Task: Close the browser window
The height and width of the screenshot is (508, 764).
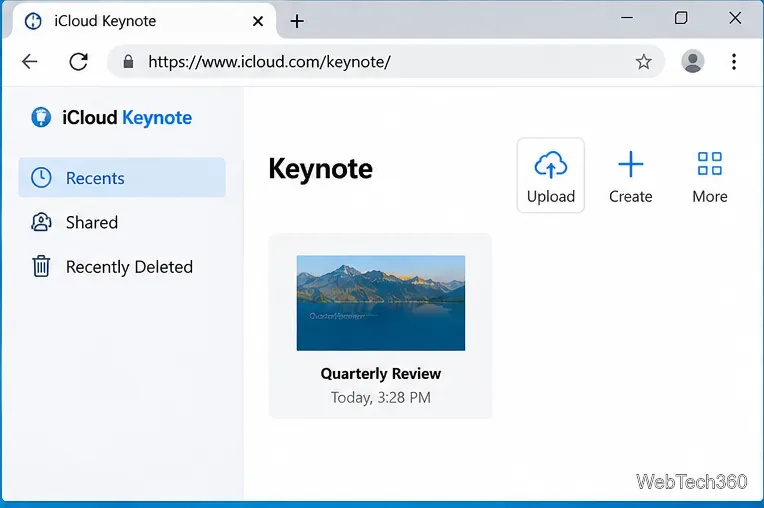Action: tap(735, 18)
